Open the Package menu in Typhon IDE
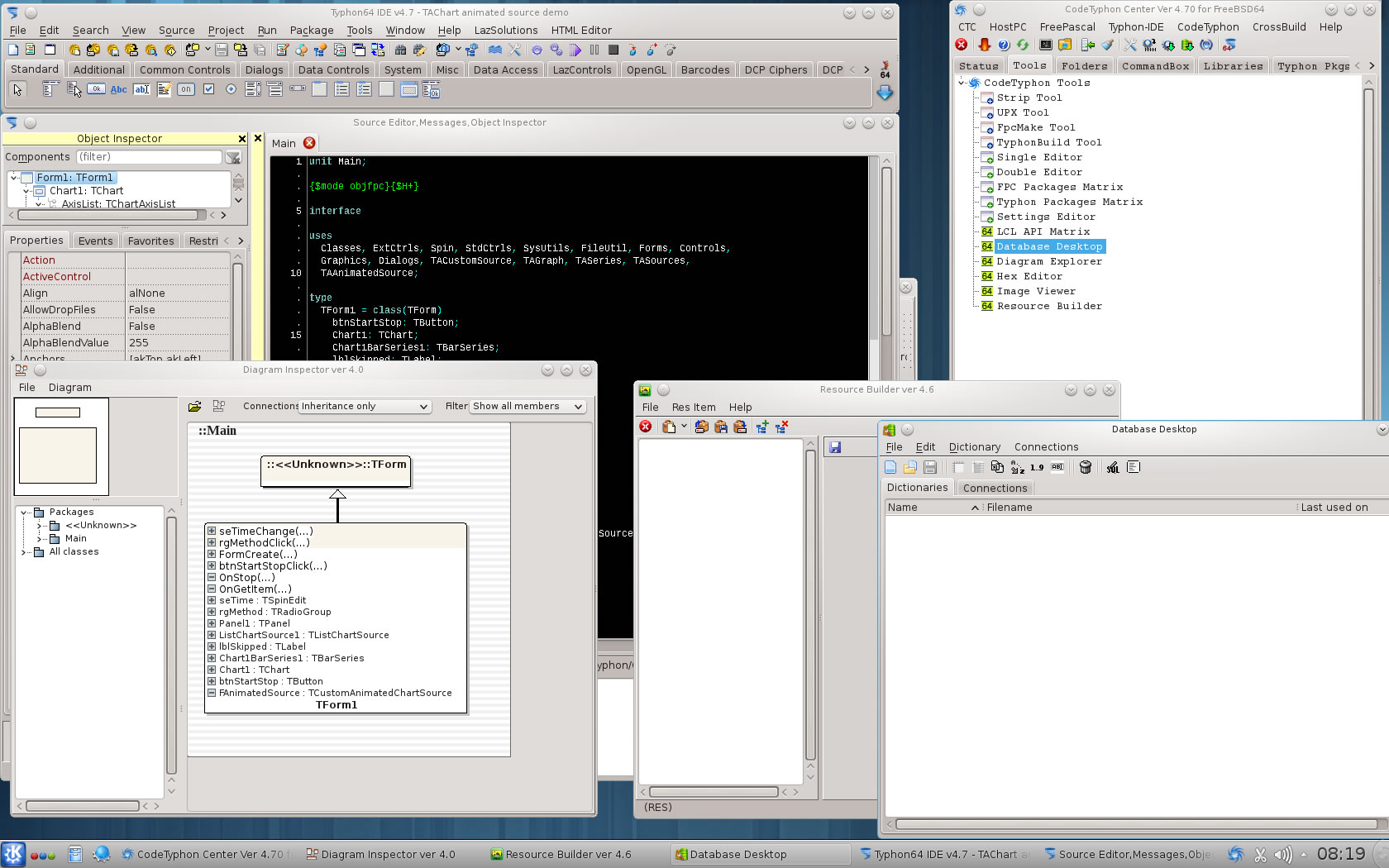 coord(312,30)
